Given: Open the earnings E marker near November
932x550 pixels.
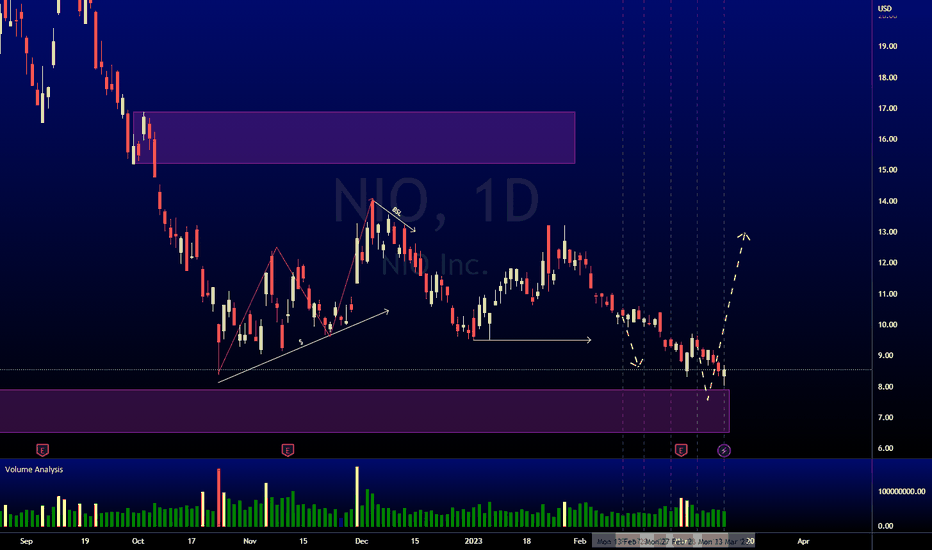Looking at the screenshot, I should tap(288, 450).
